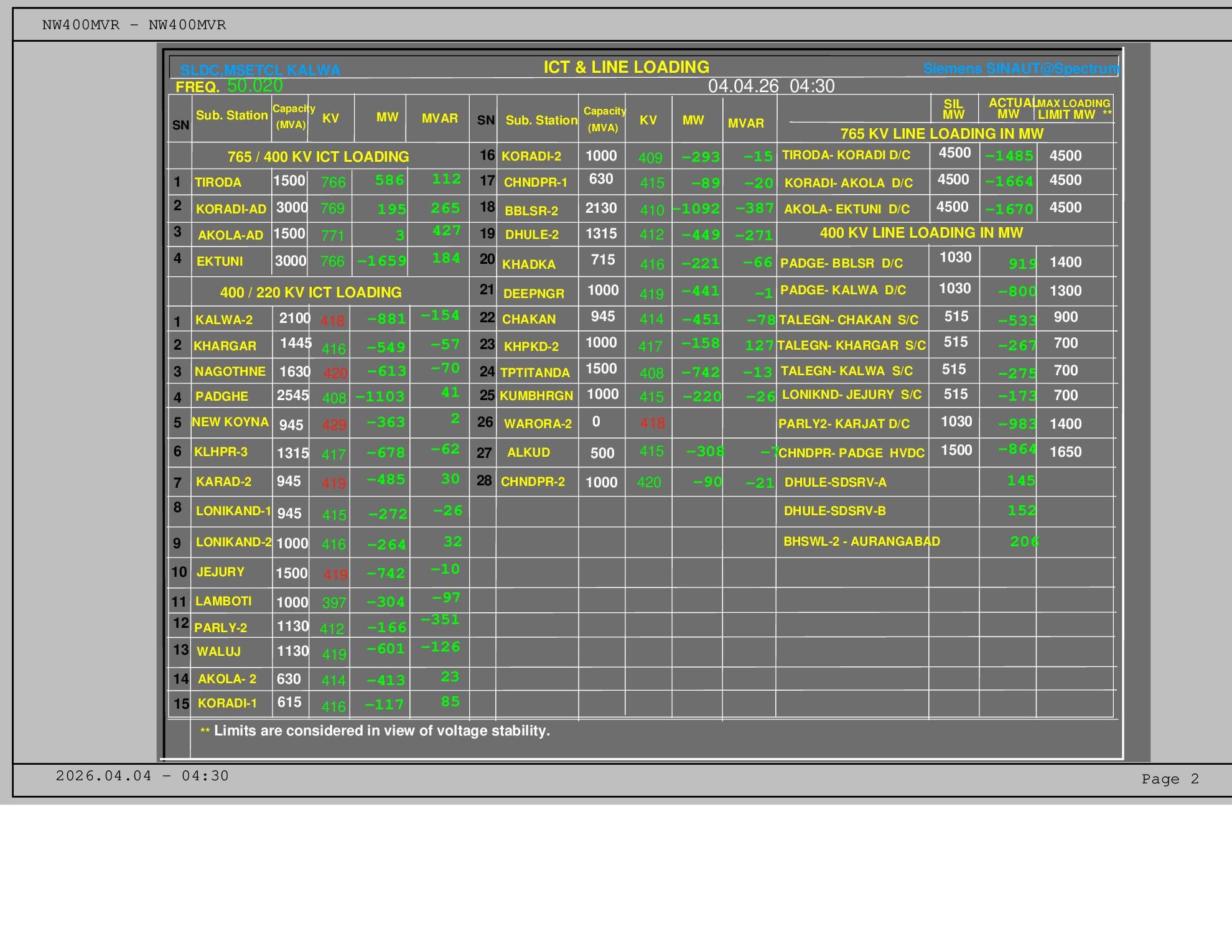Select the PADGHE MW value -1103
1232x952 pixels.
click(x=380, y=396)
